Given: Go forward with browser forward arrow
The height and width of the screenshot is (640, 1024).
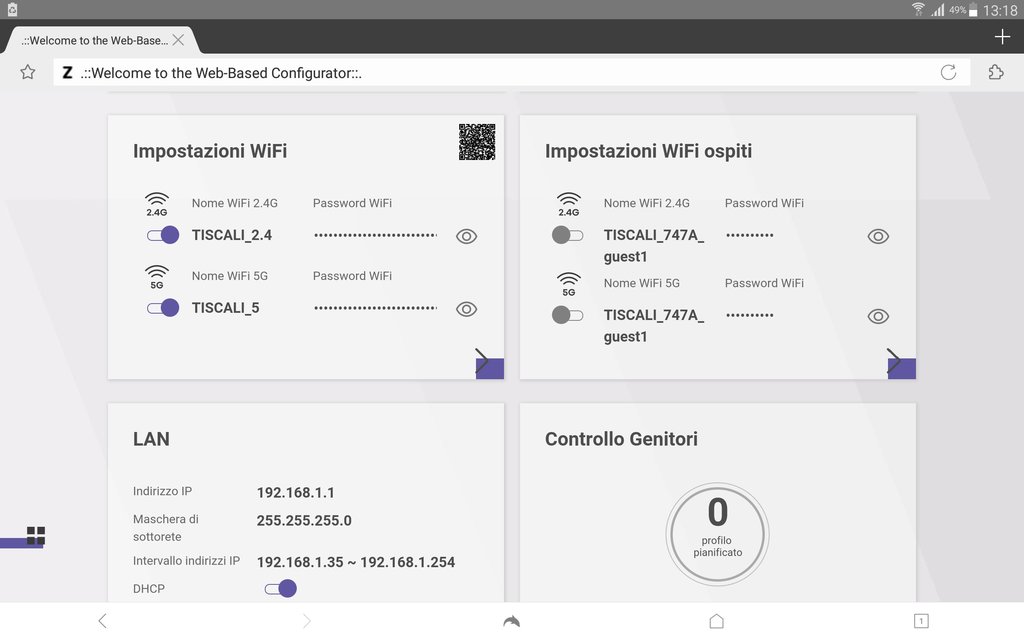Looking at the screenshot, I should click(306, 620).
